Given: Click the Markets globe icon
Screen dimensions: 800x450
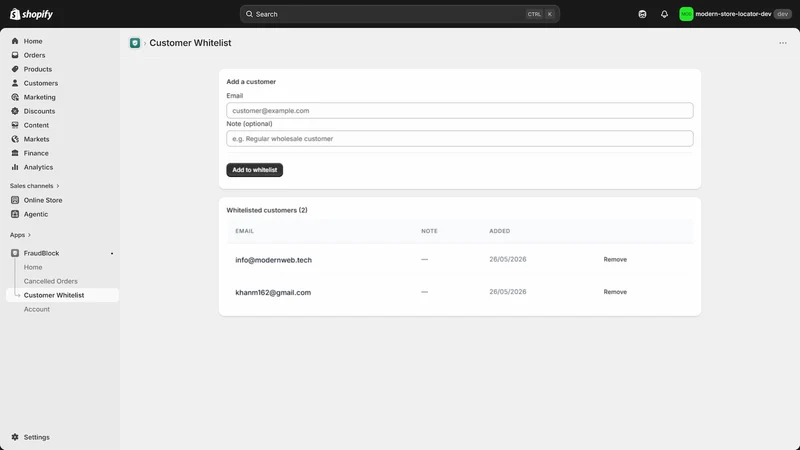Looking at the screenshot, I should [x=15, y=139].
